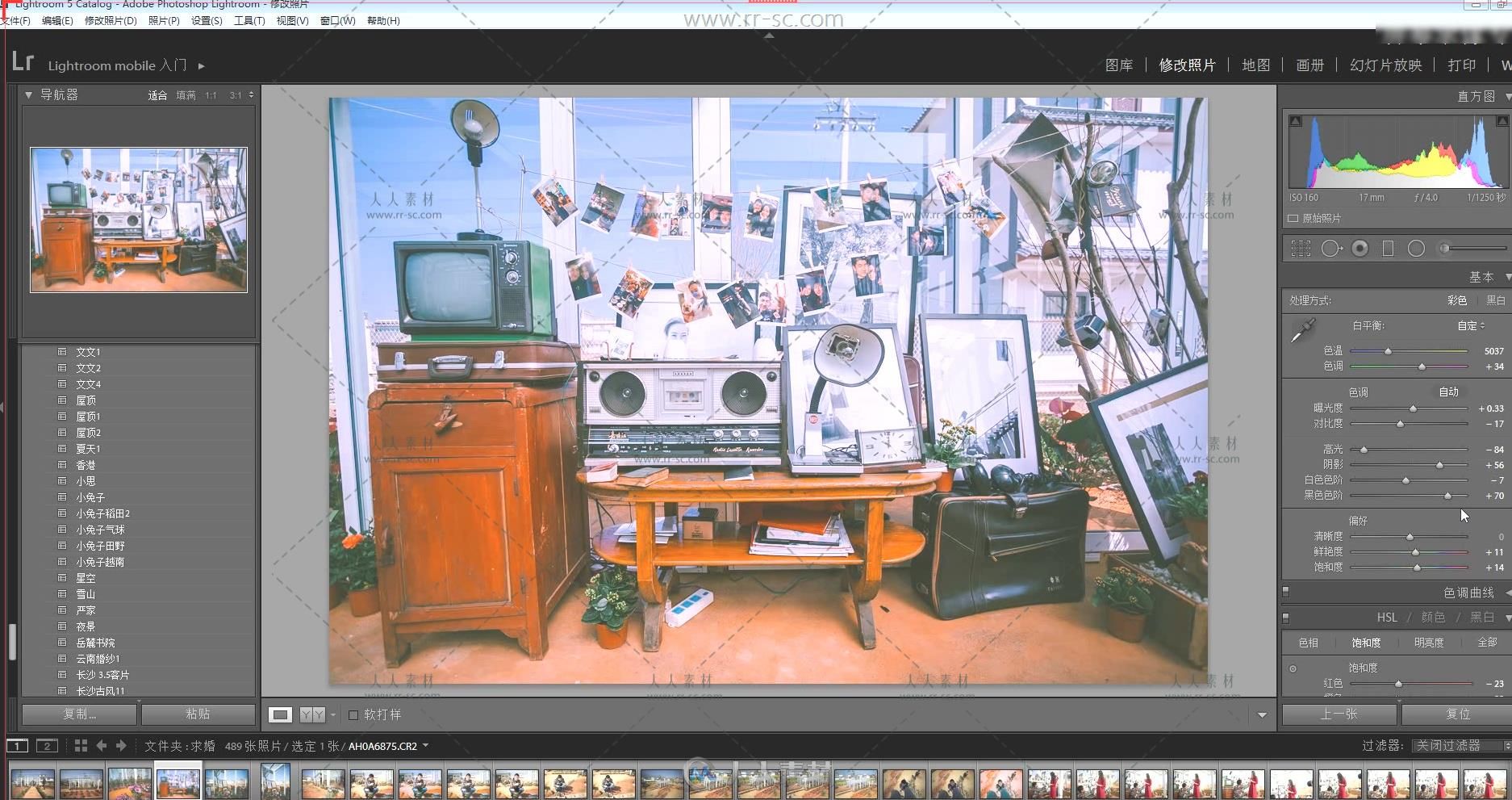Viewport: 1512px width, 800px height.
Task: Set navigator zoom to 适合
Action: pos(157,95)
